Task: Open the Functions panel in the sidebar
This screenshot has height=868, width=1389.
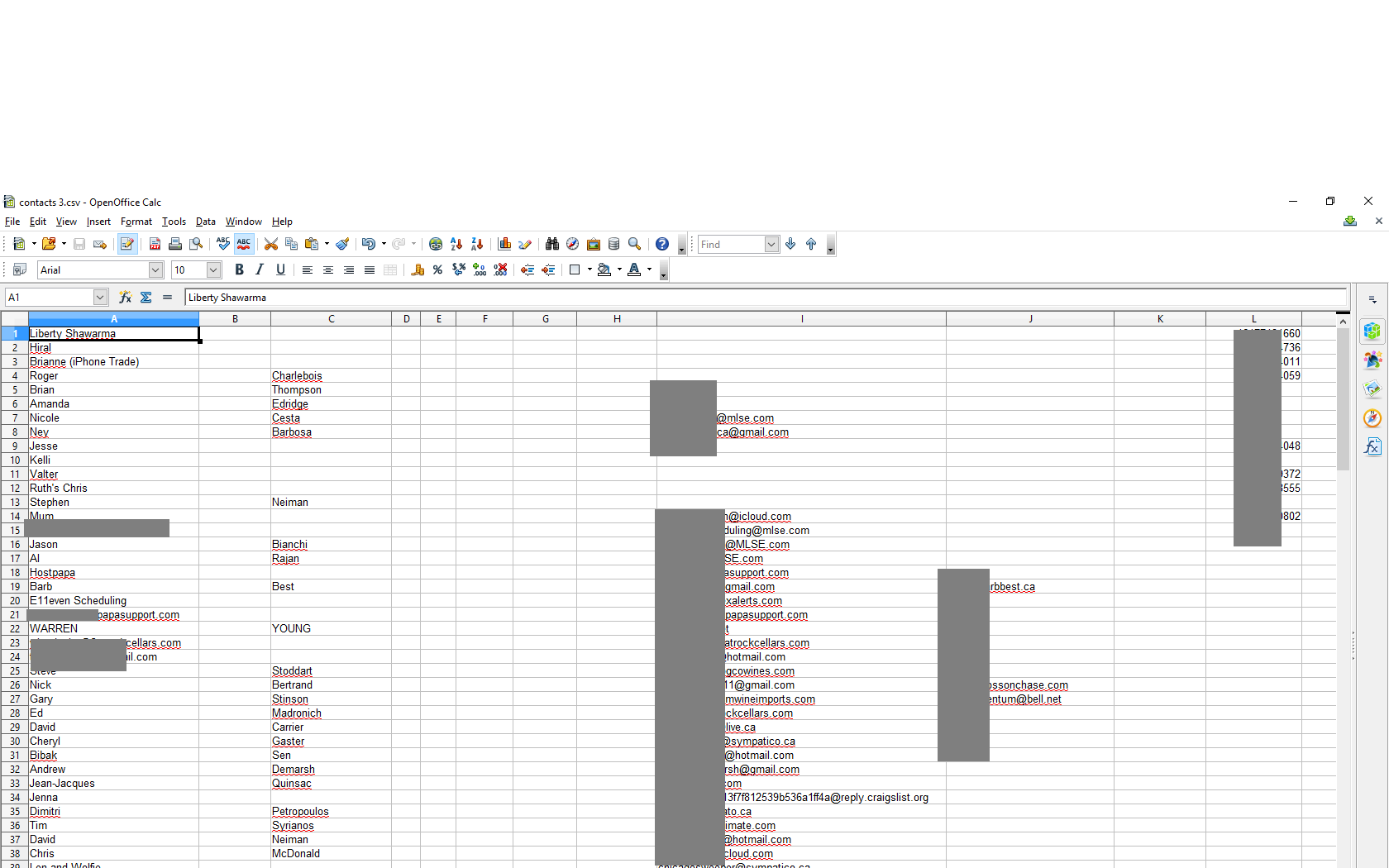Action: click(1372, 446)
